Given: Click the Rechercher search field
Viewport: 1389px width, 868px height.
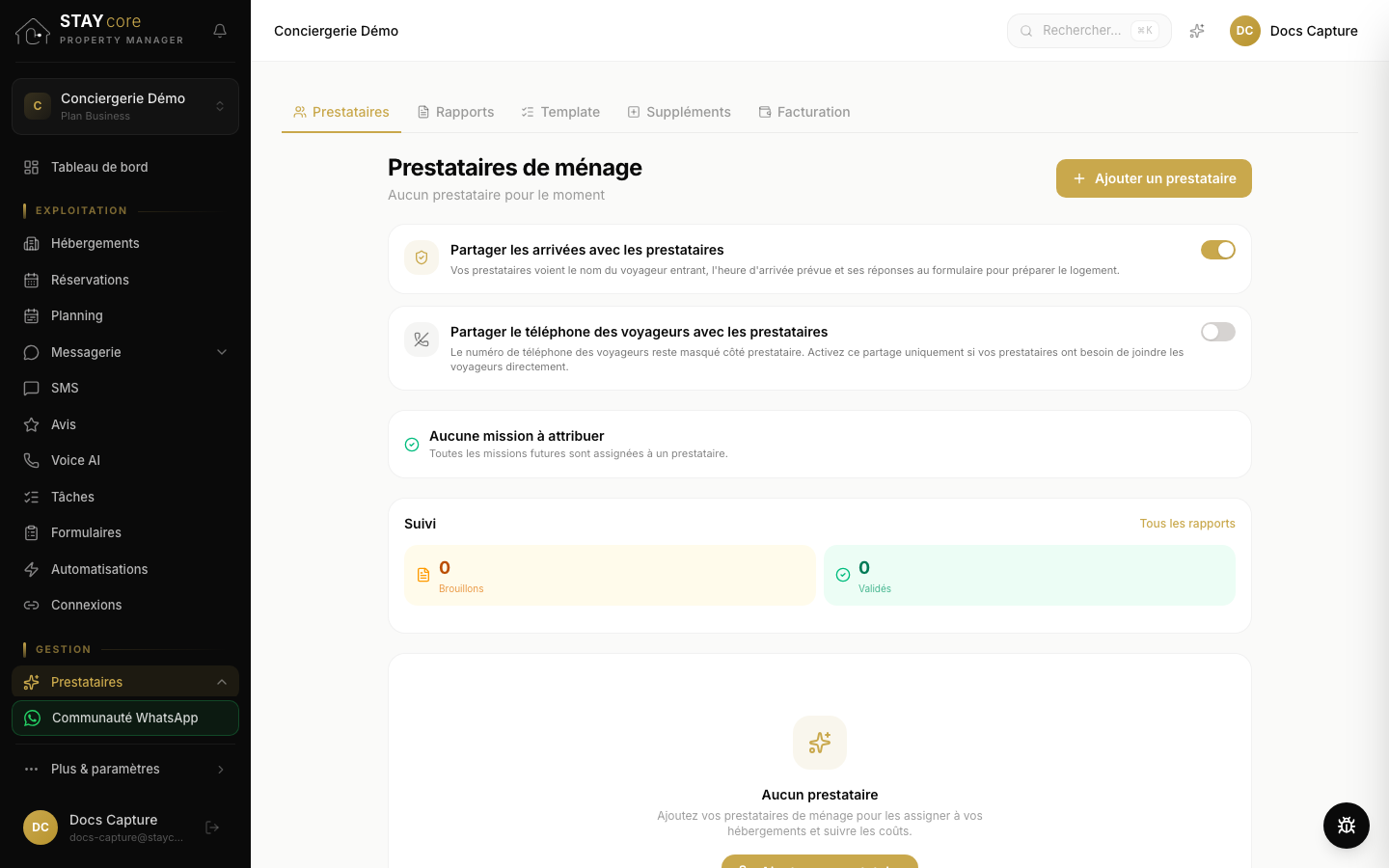Looking at the screenshot, I should [1089, 31].
